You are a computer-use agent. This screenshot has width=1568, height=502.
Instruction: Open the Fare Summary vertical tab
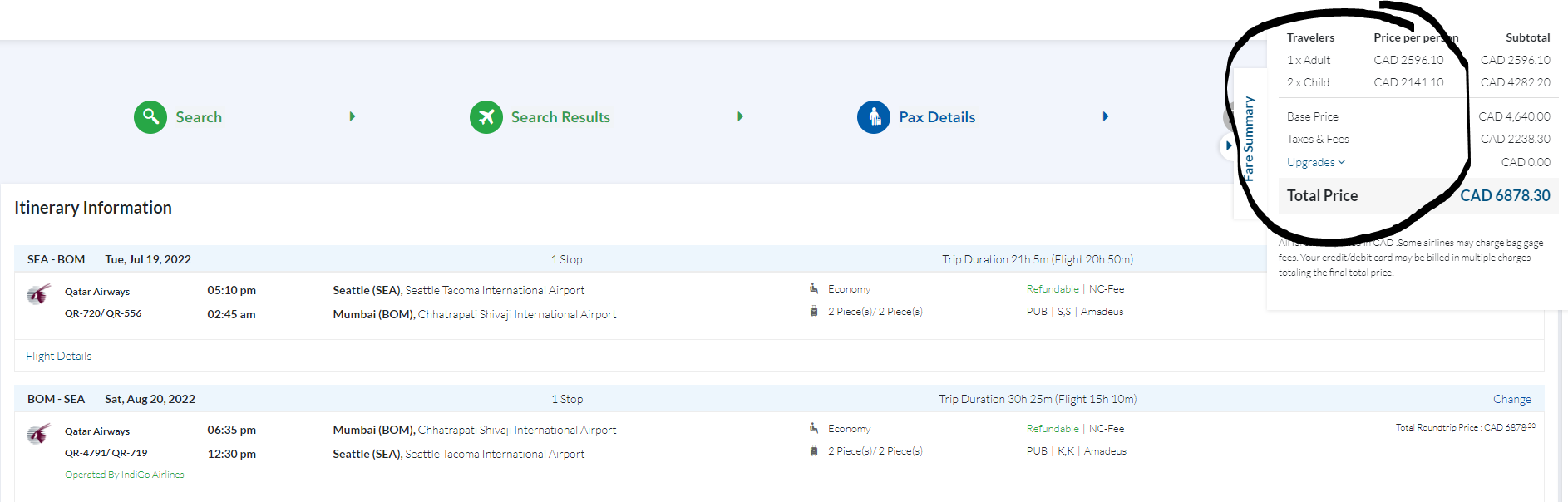click(x=1248, y=139)
